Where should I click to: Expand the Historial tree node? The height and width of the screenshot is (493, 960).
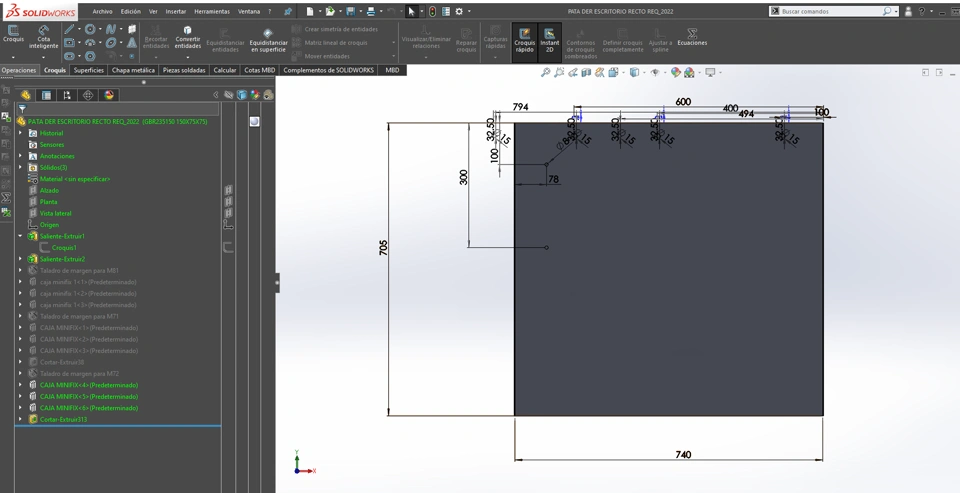[x=20, y=133]
